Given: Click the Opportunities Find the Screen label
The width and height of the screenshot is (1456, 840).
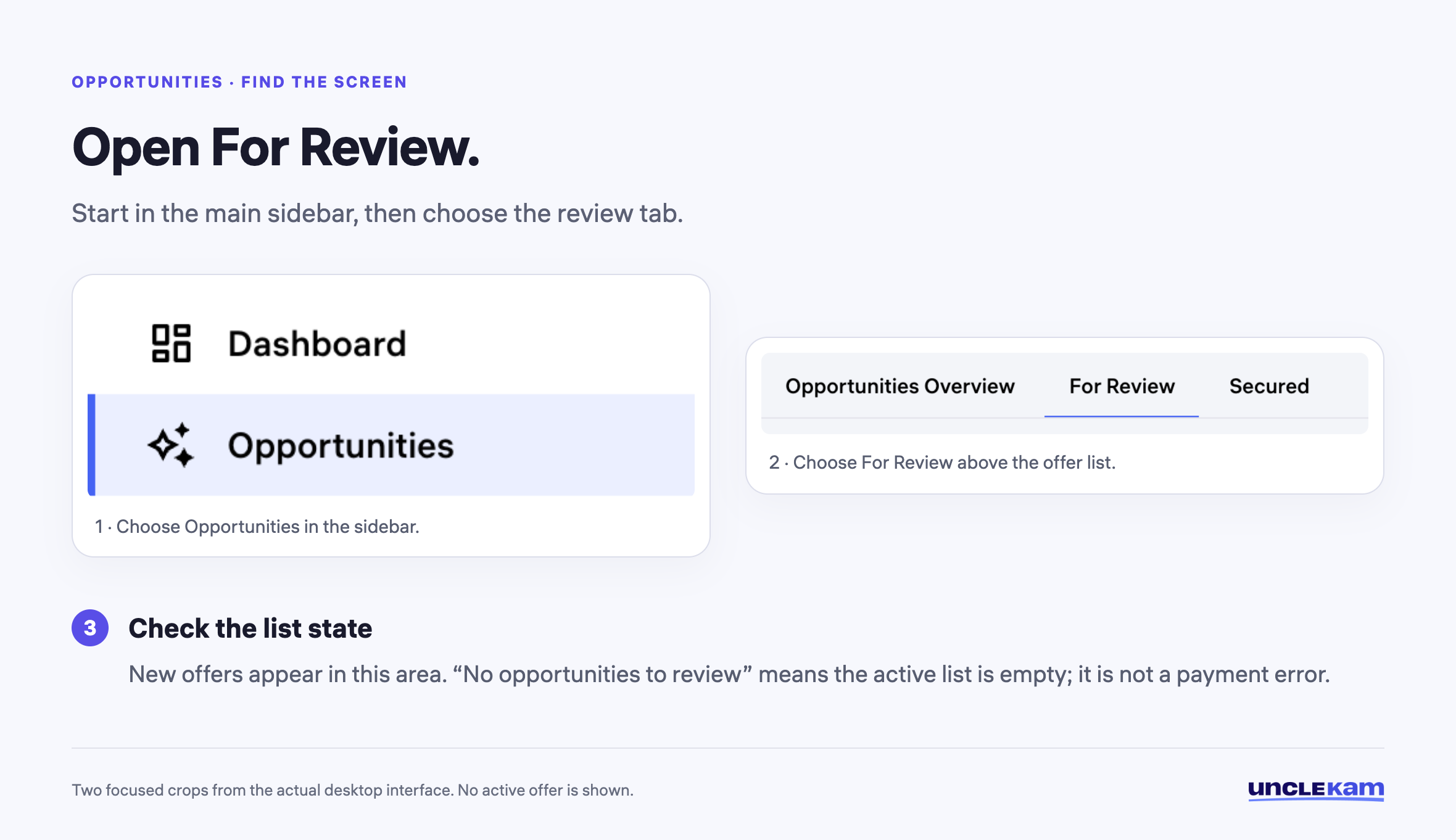Looking at the screenshot, I should pyautogui.click(x=239, y=82).
